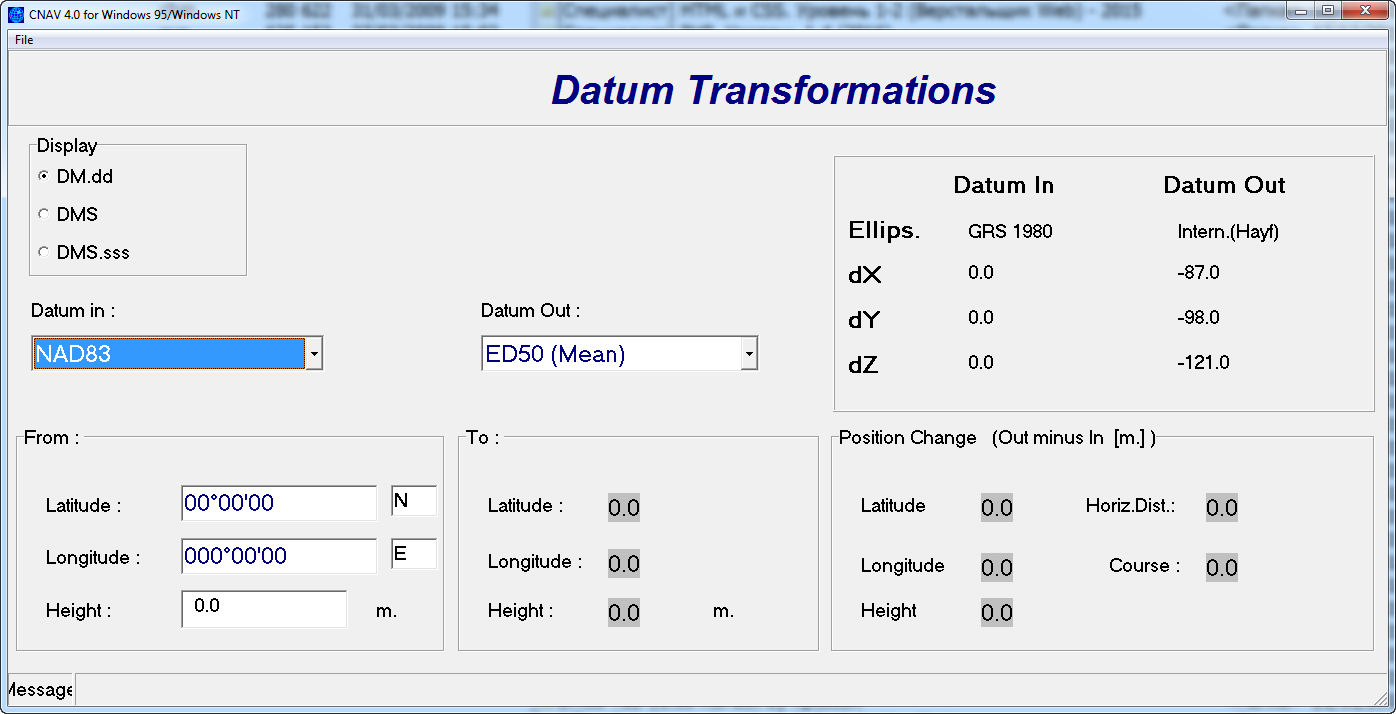
Task: Click the To Latitude output value
Action: coord(623,508)
